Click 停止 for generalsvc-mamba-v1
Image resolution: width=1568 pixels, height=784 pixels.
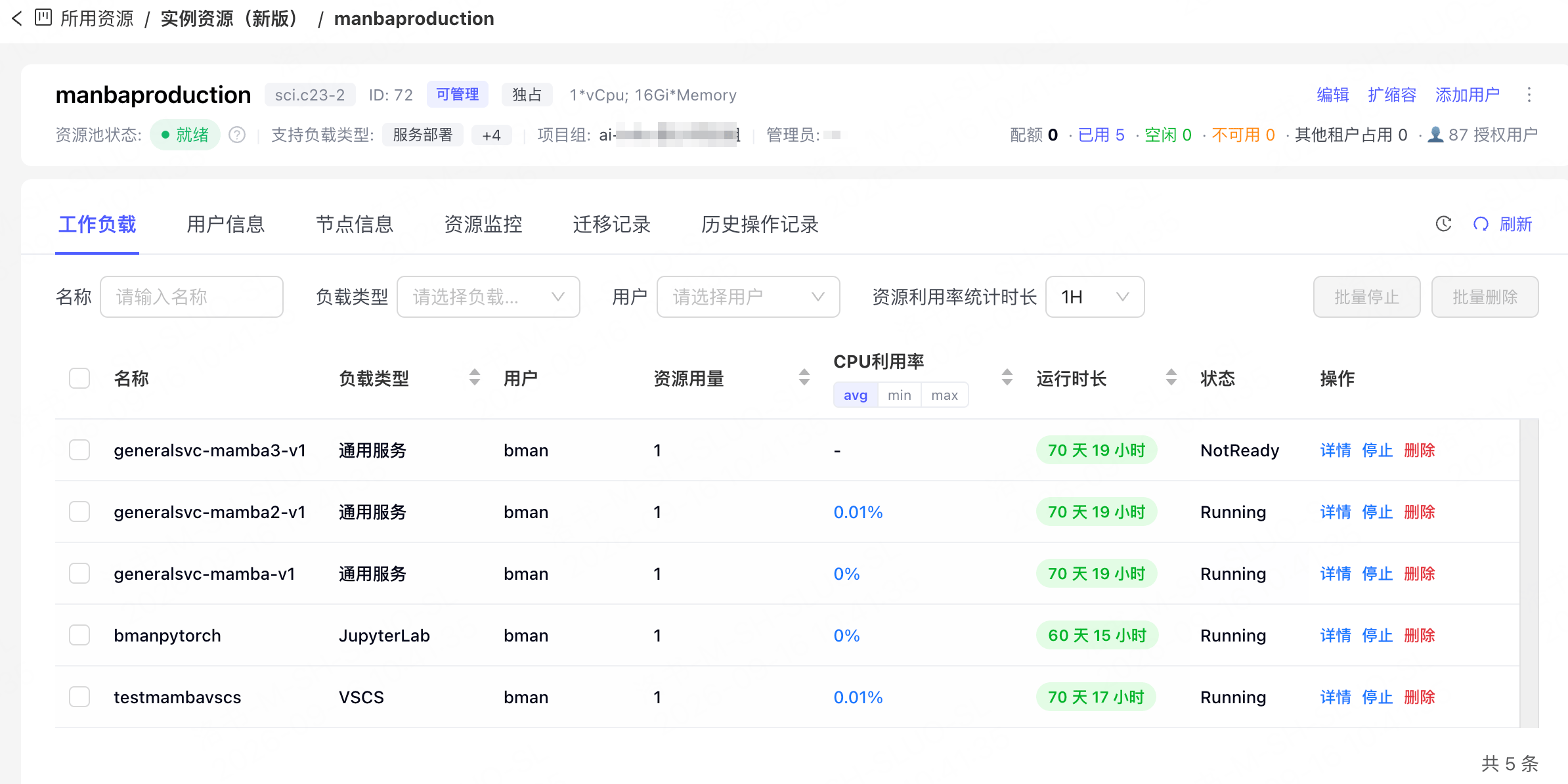click(x=1378, y=574)
